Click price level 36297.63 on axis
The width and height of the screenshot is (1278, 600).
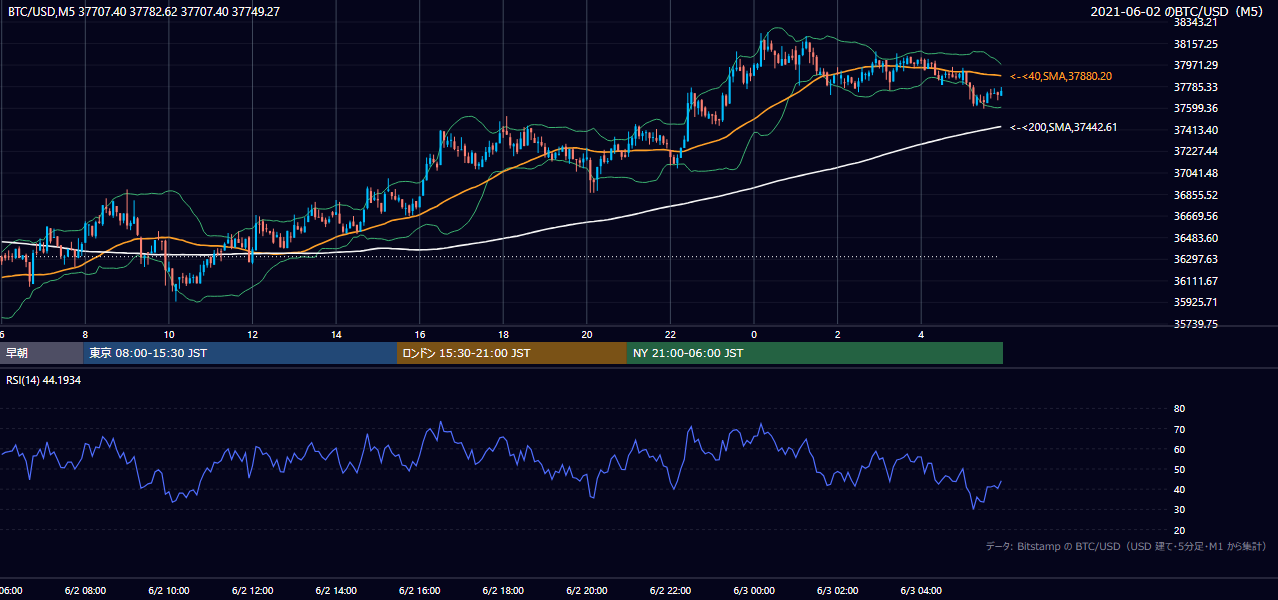[1196, 259]
